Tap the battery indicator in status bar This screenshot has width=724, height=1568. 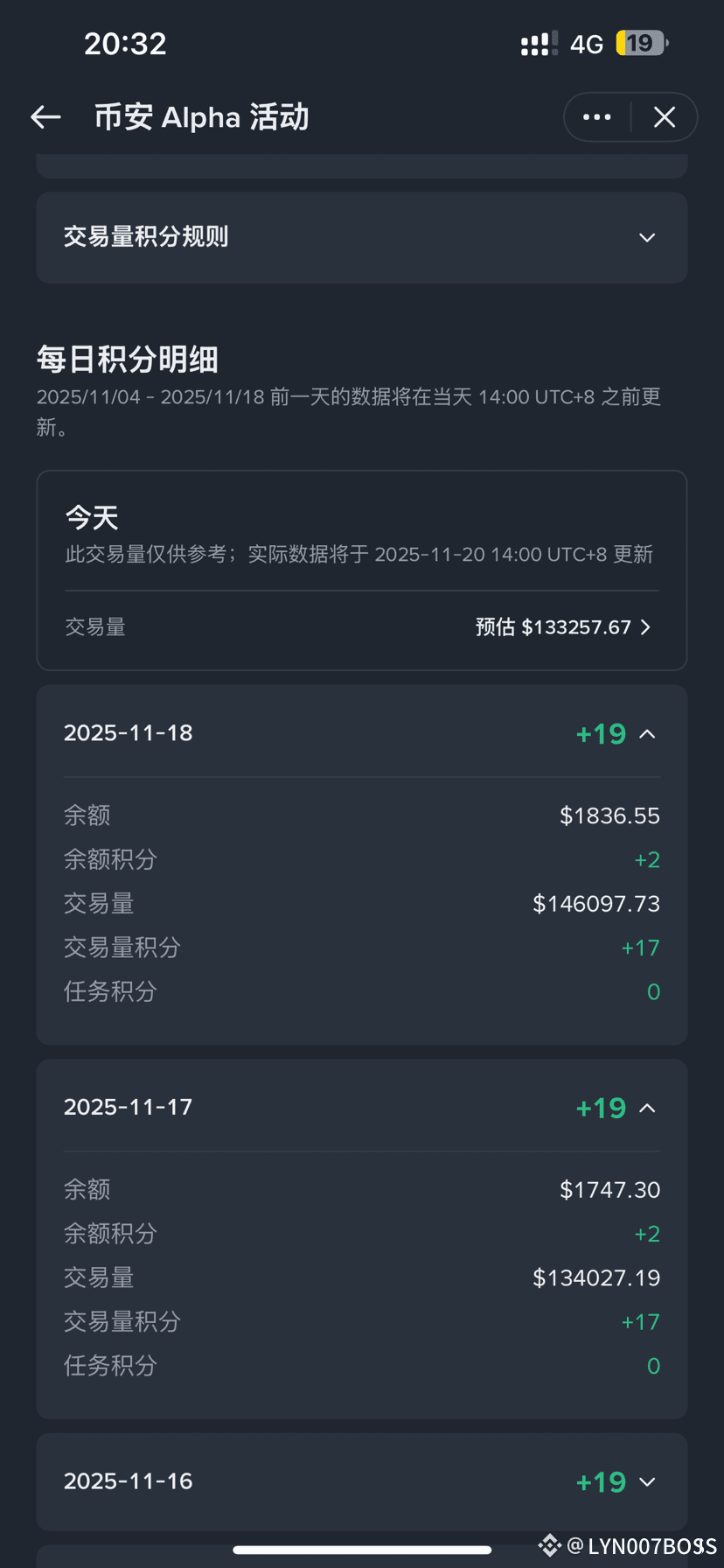(x=642, y=43)
